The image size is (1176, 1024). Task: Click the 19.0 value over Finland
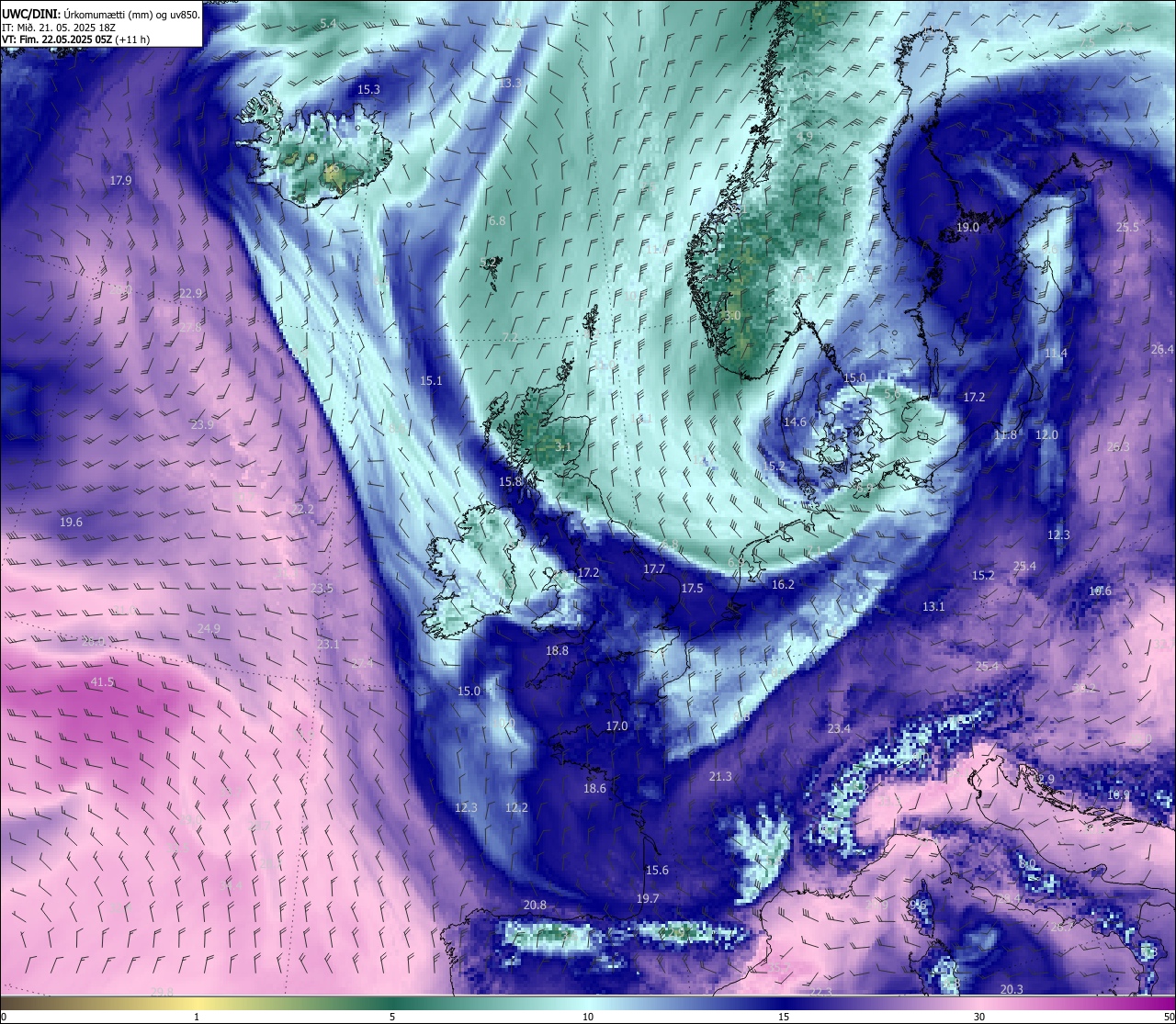967,228
